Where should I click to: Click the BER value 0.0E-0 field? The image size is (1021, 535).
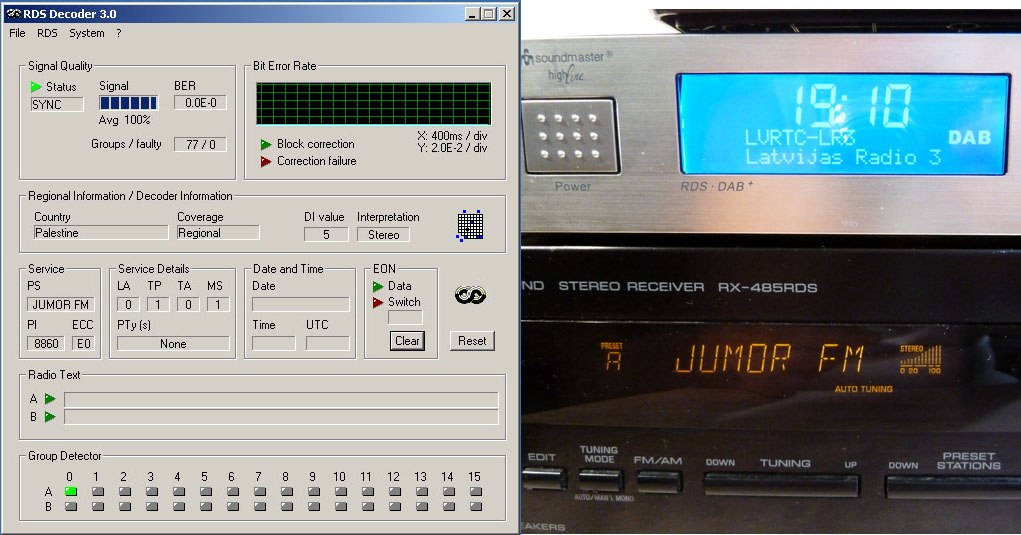tap(200, 103)
